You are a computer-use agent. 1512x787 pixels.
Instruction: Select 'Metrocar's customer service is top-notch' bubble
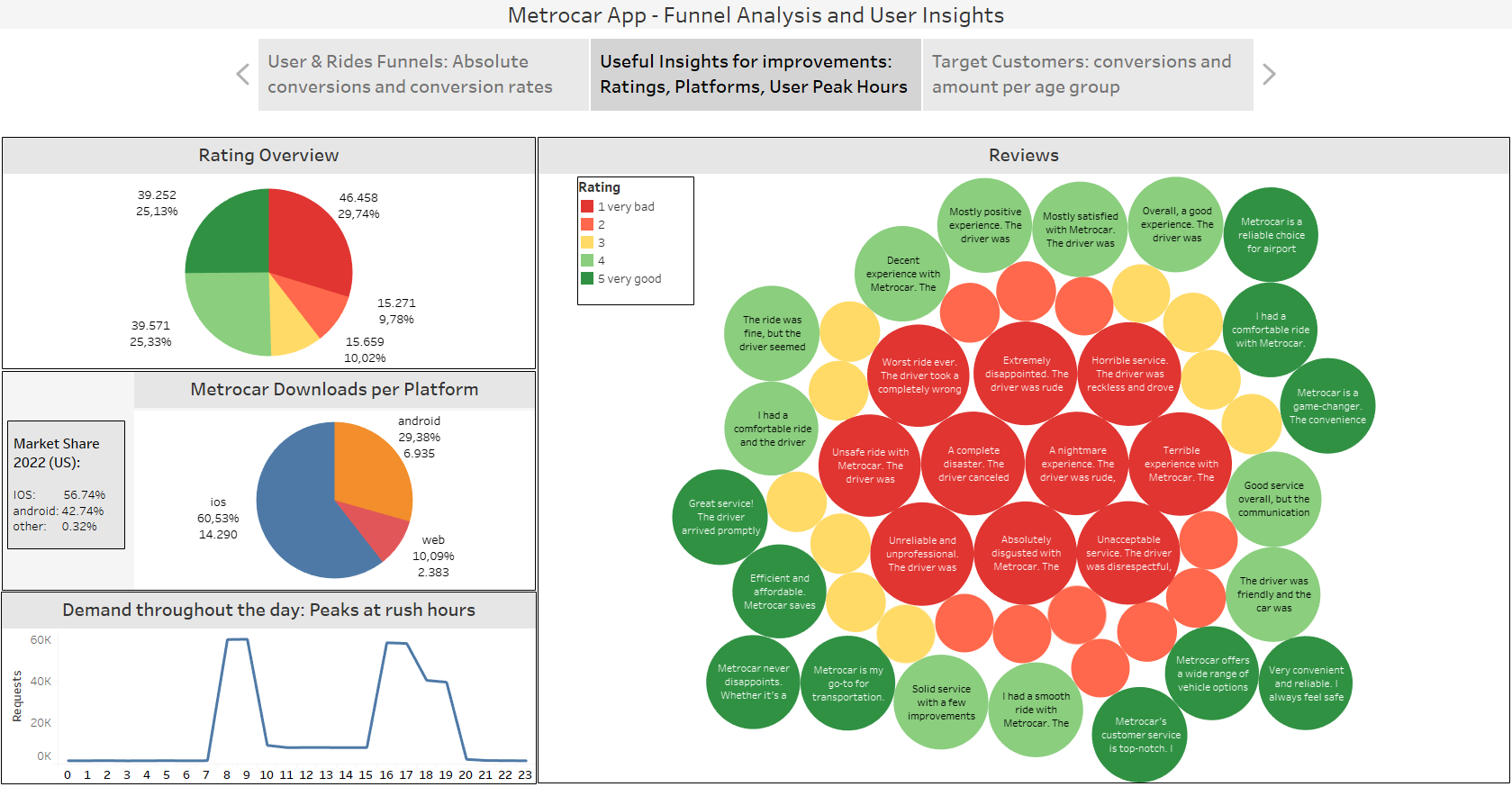[x=1140, y=735]
